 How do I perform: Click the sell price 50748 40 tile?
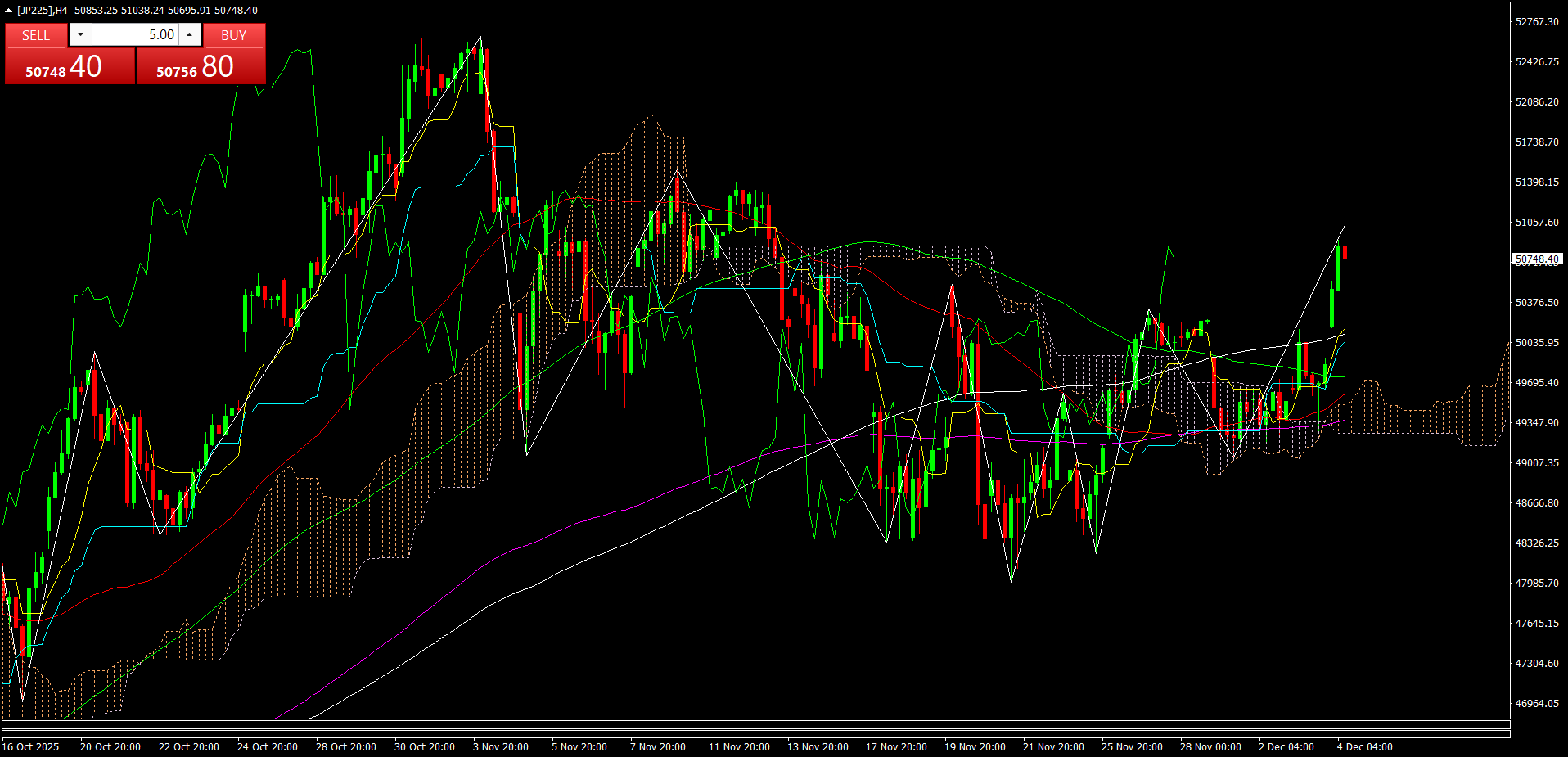(x=70, y=66)
